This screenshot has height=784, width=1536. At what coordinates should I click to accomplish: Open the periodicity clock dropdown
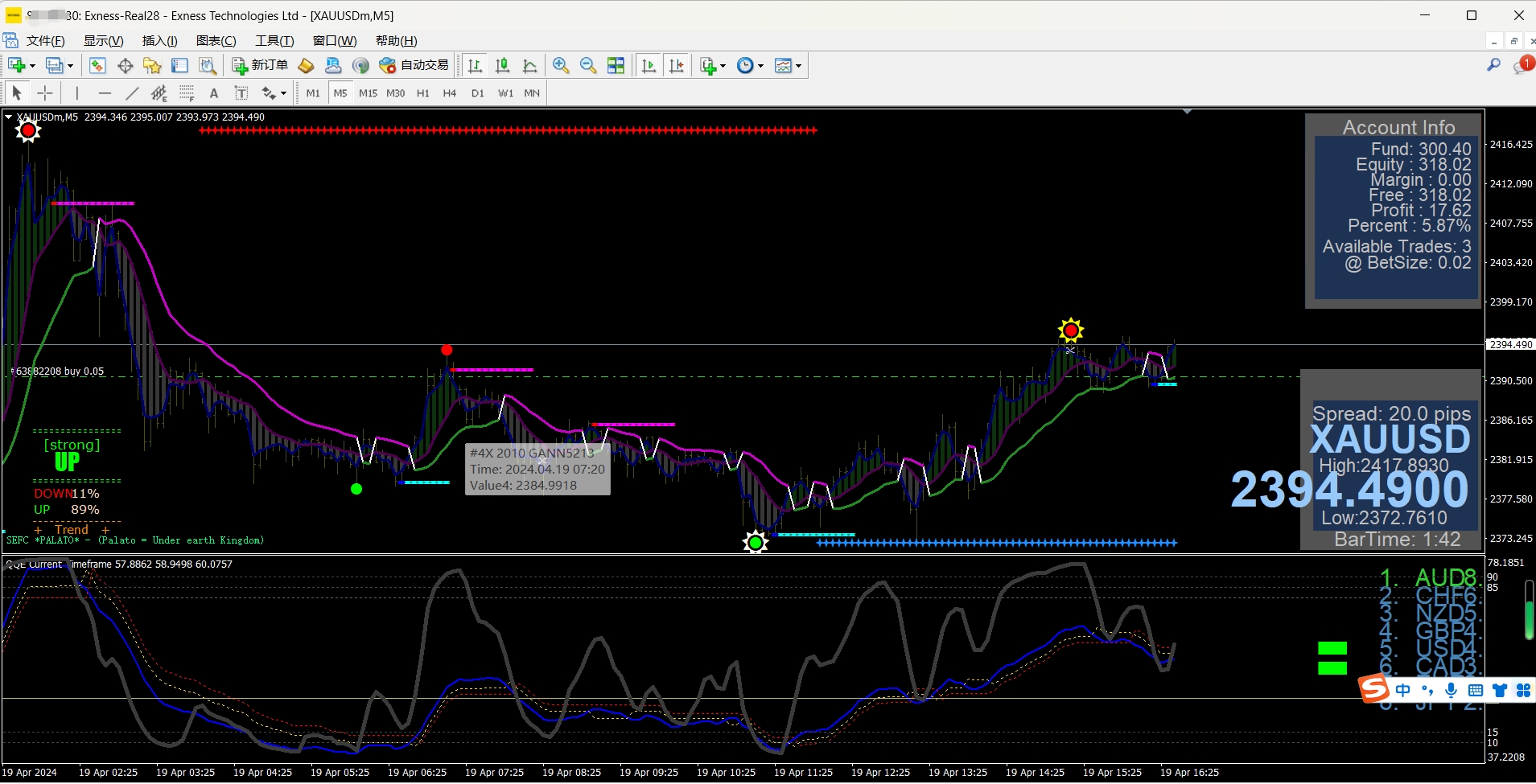tap(760, 66)
